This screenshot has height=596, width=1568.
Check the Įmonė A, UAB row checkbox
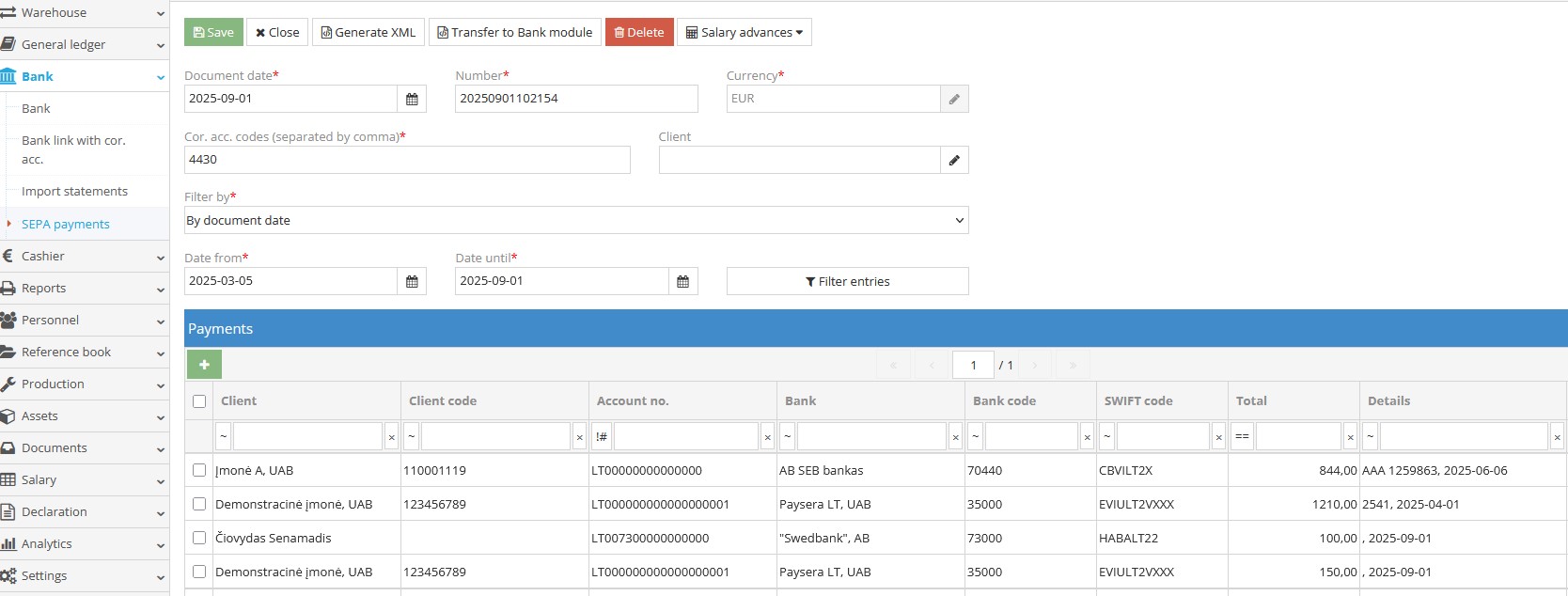[x=199, y=470]
